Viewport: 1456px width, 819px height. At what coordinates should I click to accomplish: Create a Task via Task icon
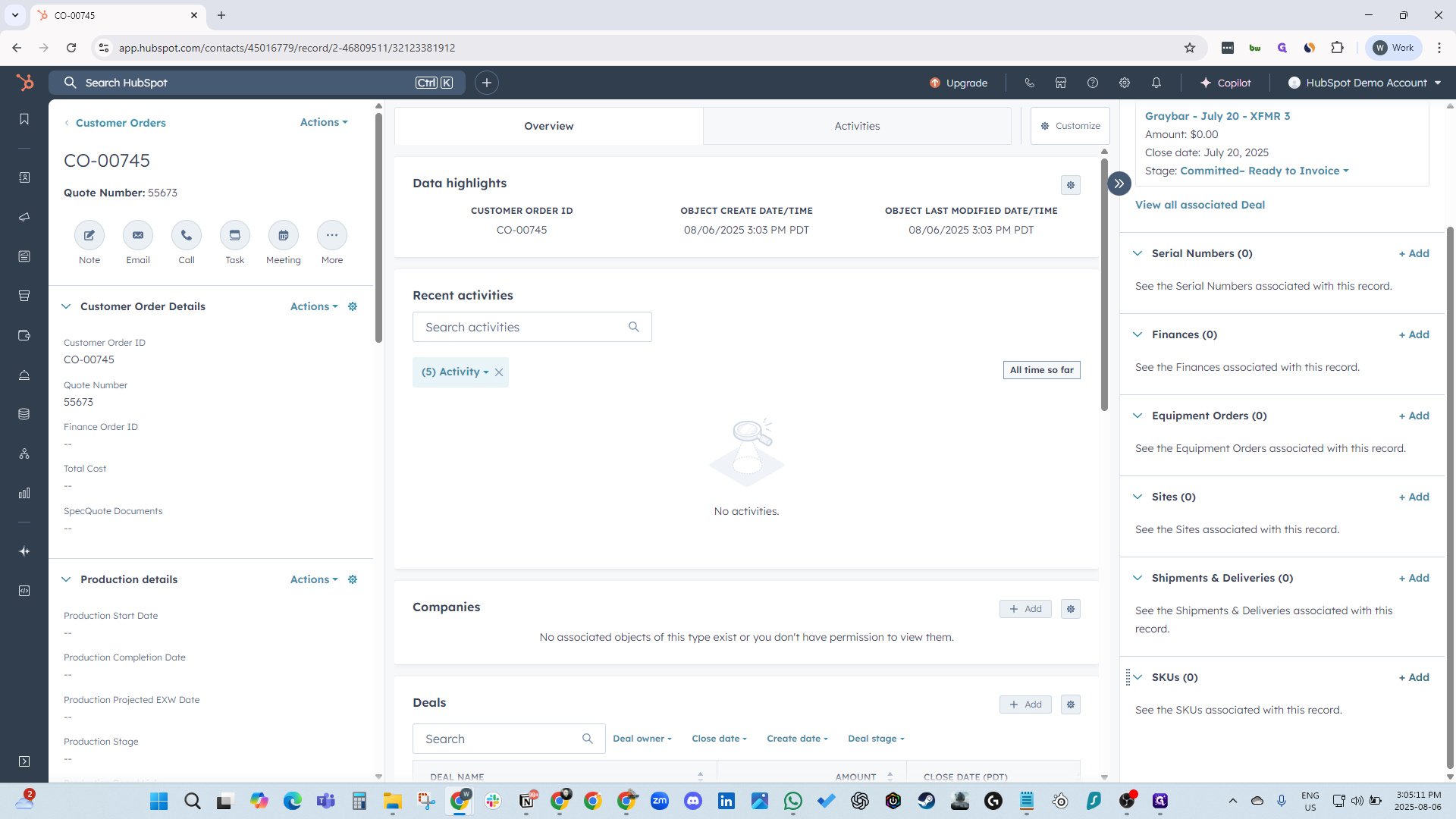[235, 235]
